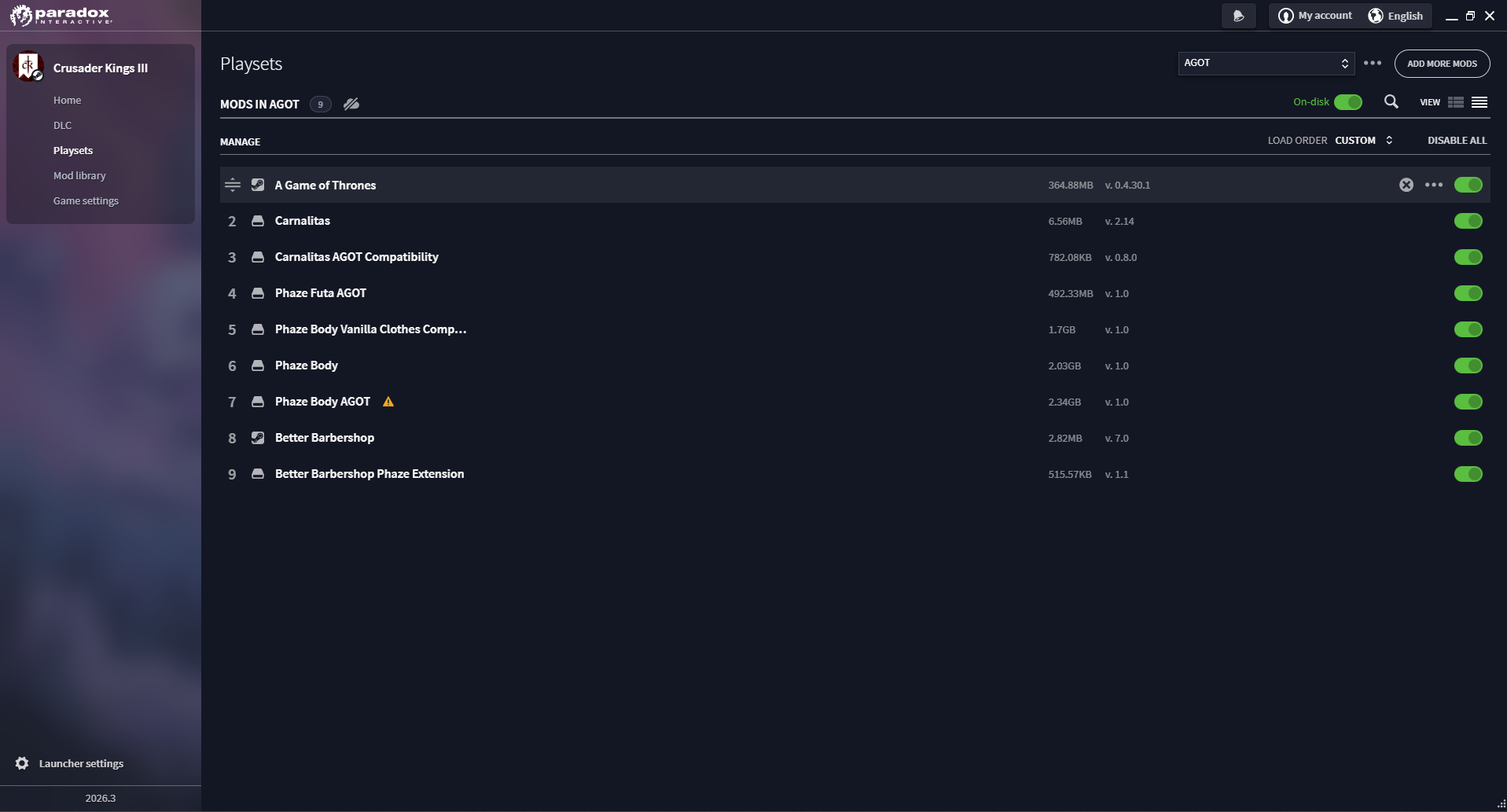Open Launcher settings
1507x812 pixels.
click(x=82, y=763)
